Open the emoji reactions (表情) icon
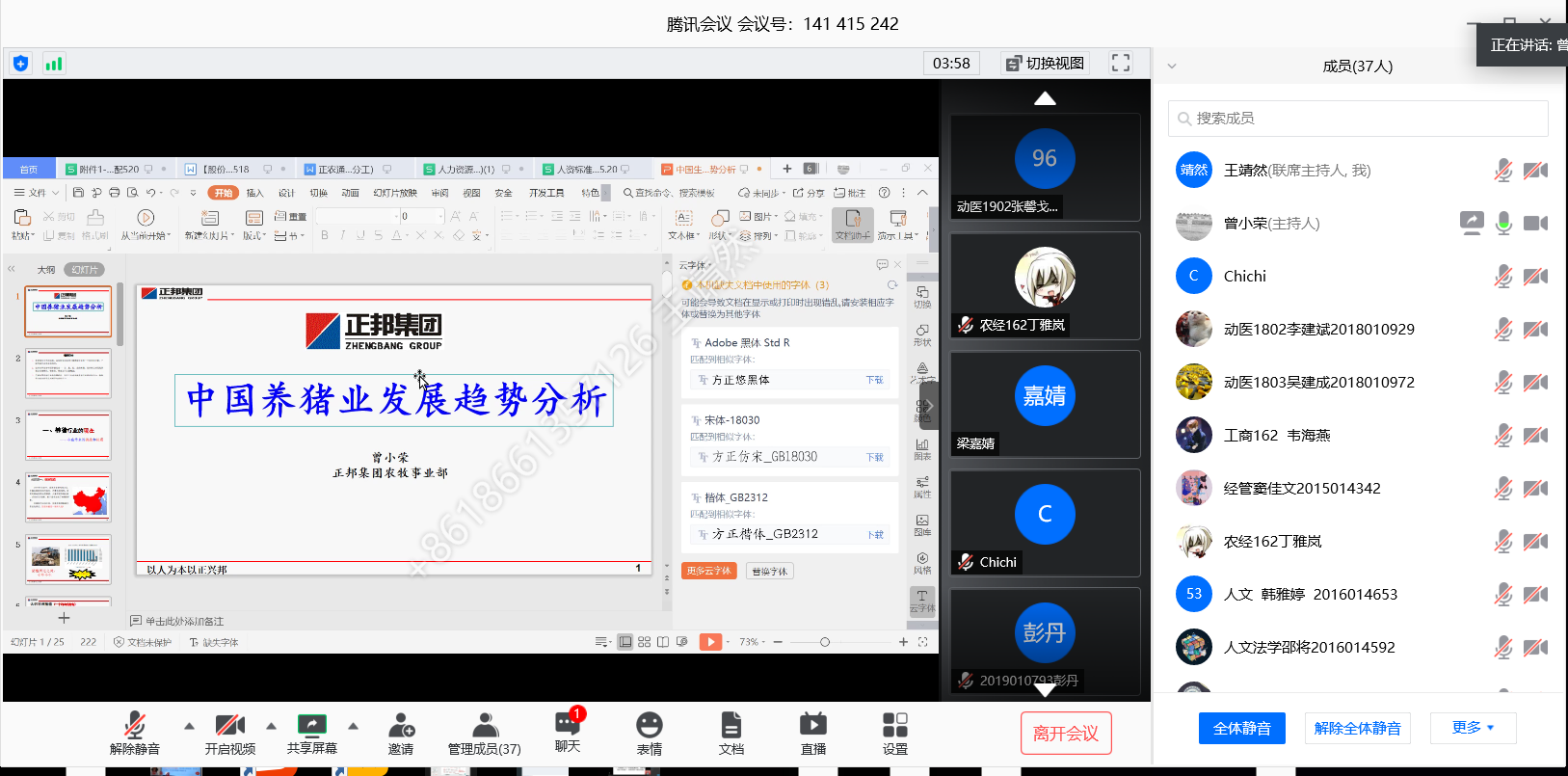This screenshot has width=1568, height=776. [649, 726]
